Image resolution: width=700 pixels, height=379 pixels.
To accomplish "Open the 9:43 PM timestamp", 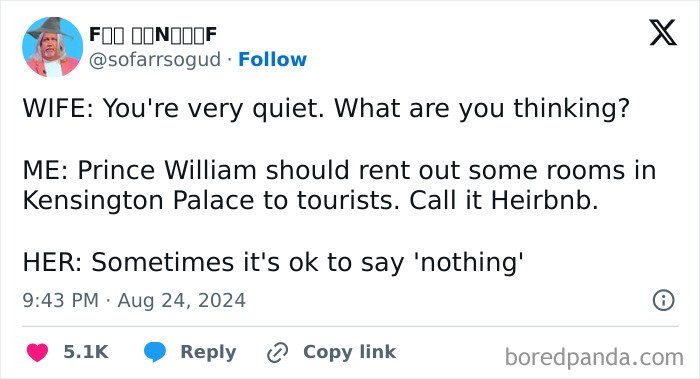I will click(x=60, y=300).
